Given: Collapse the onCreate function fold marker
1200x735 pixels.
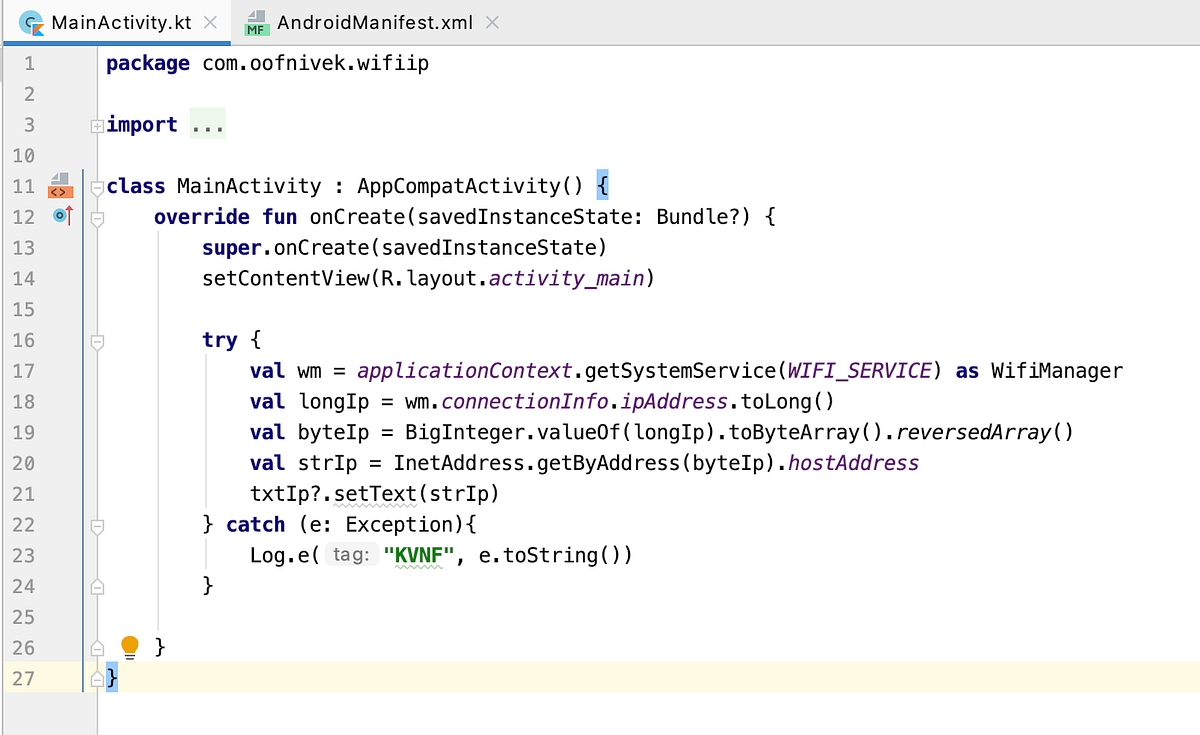Looking at the screenshot, I should (96, 216).
